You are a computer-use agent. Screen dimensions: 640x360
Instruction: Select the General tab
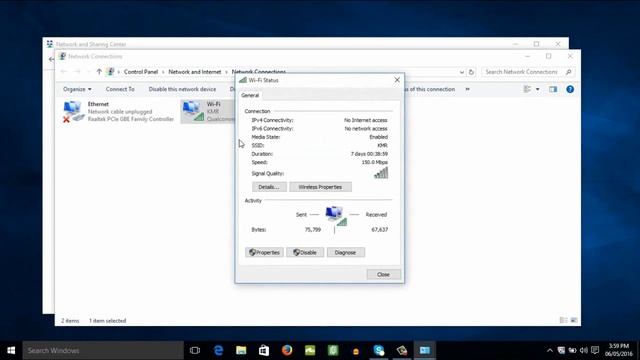tap(250, 95)
